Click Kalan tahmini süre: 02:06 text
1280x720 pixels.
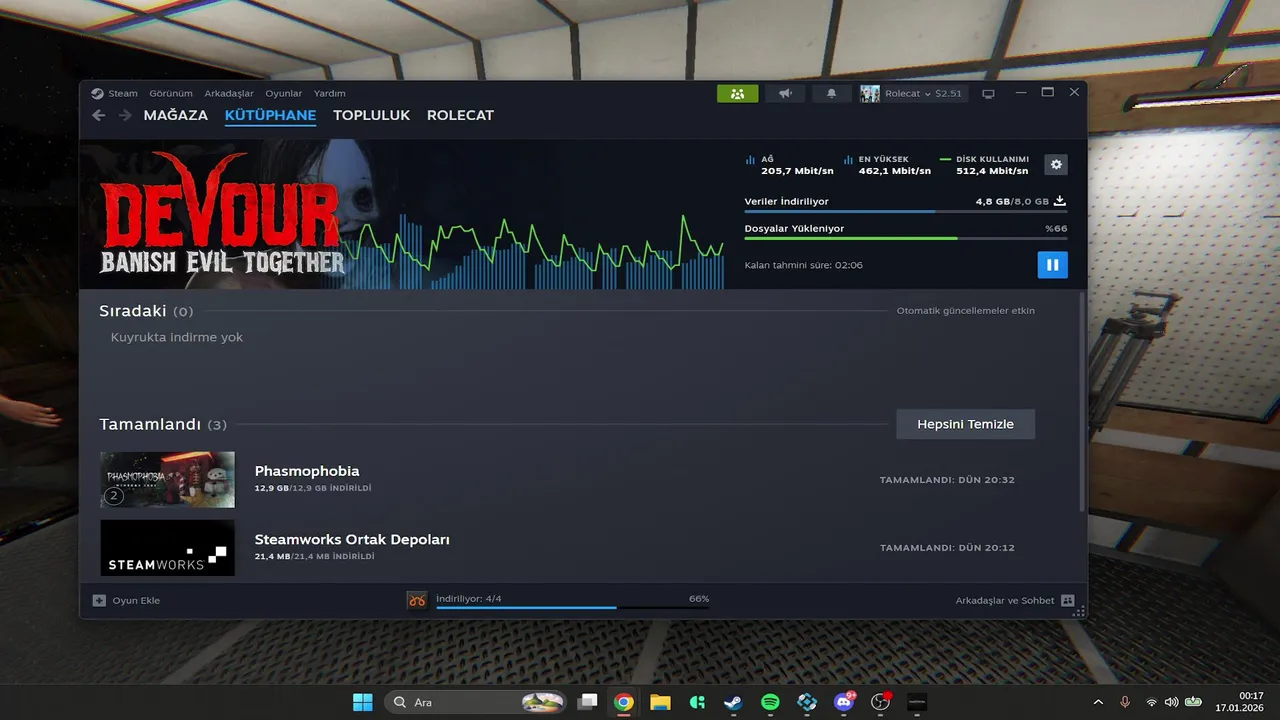[x=803, y=265]
